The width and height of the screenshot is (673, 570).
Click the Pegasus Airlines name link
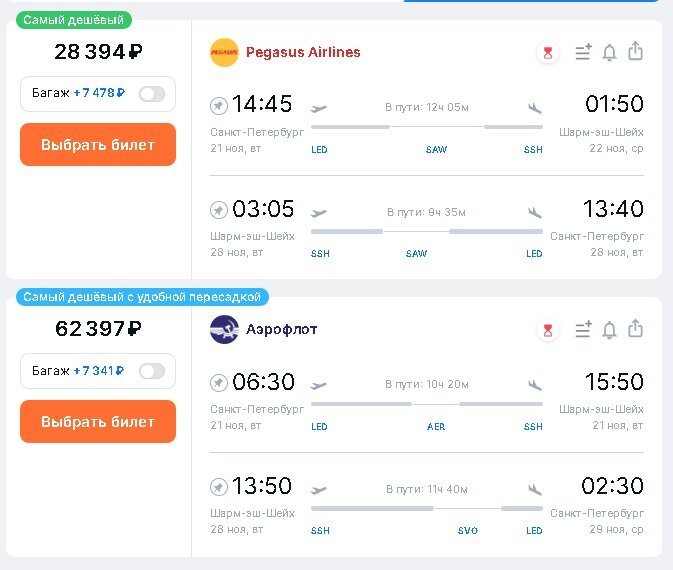(303, 52)
